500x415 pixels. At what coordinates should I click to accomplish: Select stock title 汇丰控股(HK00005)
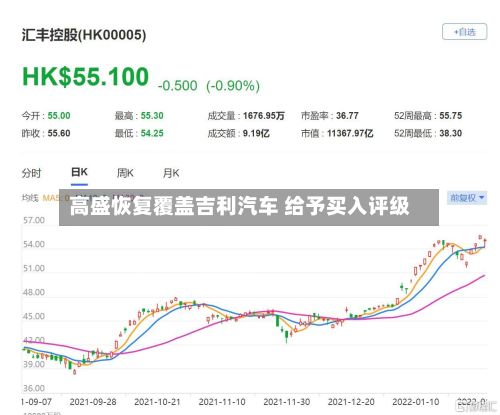pos(84,35)
